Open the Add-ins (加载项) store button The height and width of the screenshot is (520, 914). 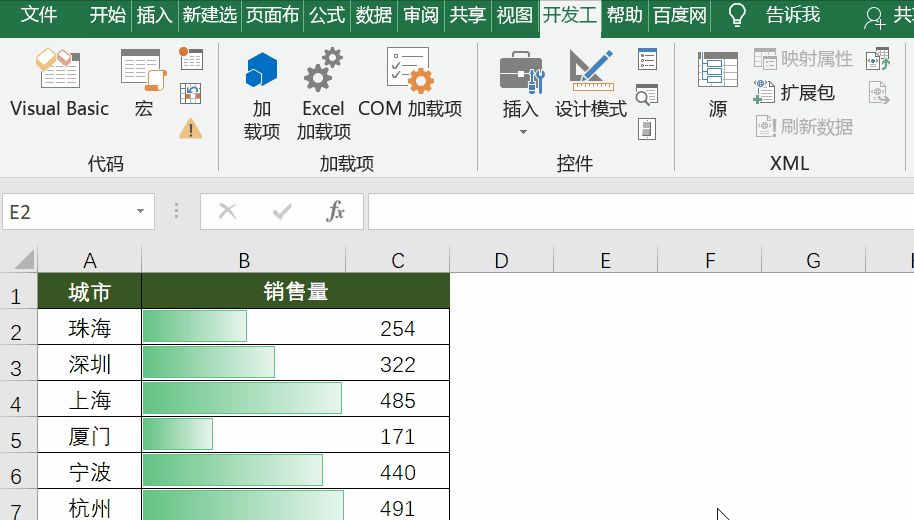click(262, 94)
